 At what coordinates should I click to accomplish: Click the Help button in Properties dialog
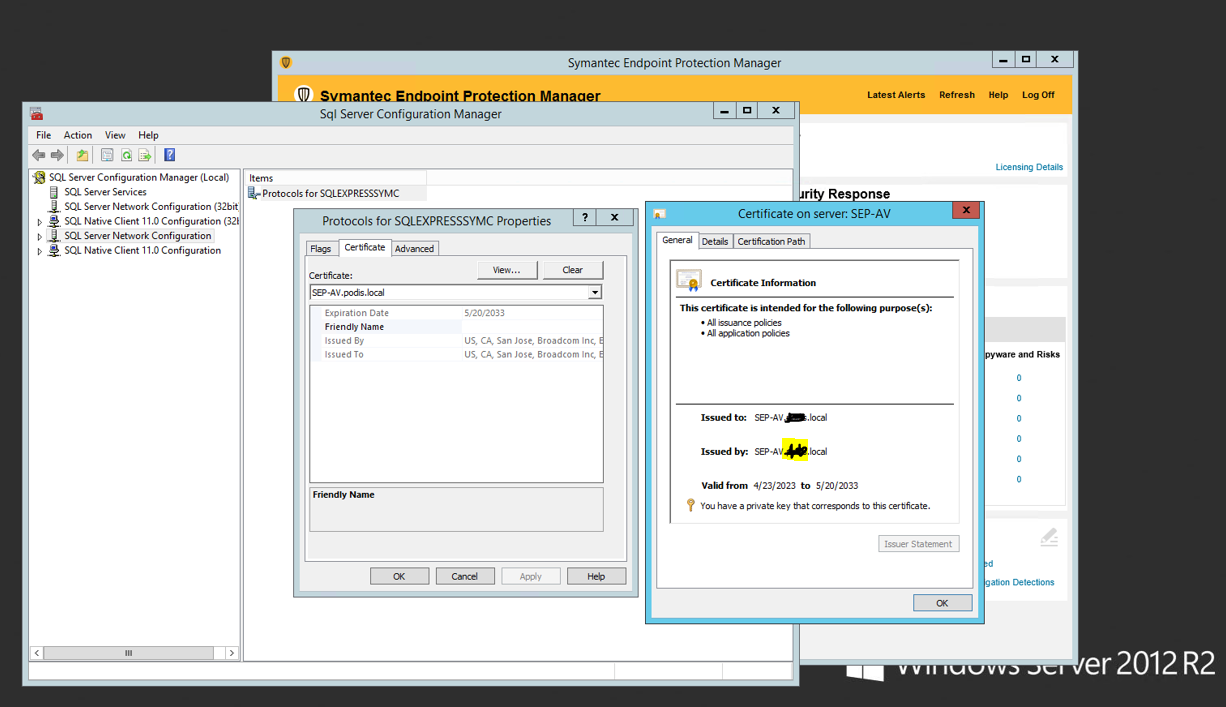coord(596,576)
